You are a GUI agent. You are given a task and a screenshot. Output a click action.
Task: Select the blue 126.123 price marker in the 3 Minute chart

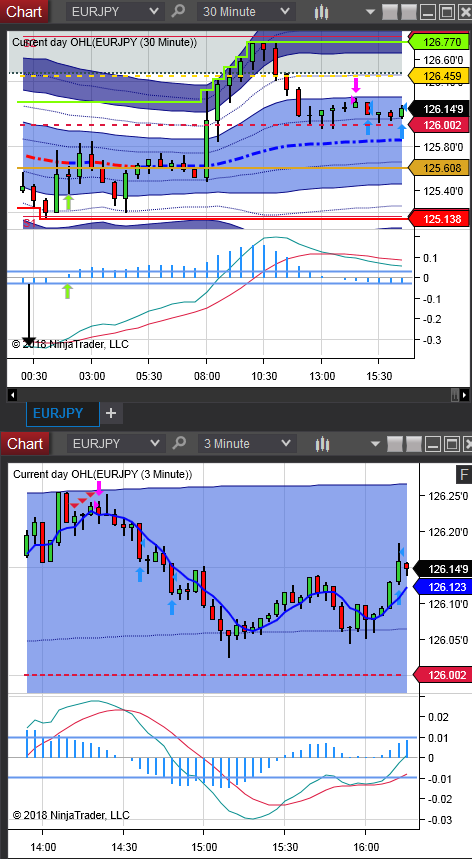coord(440,587)
